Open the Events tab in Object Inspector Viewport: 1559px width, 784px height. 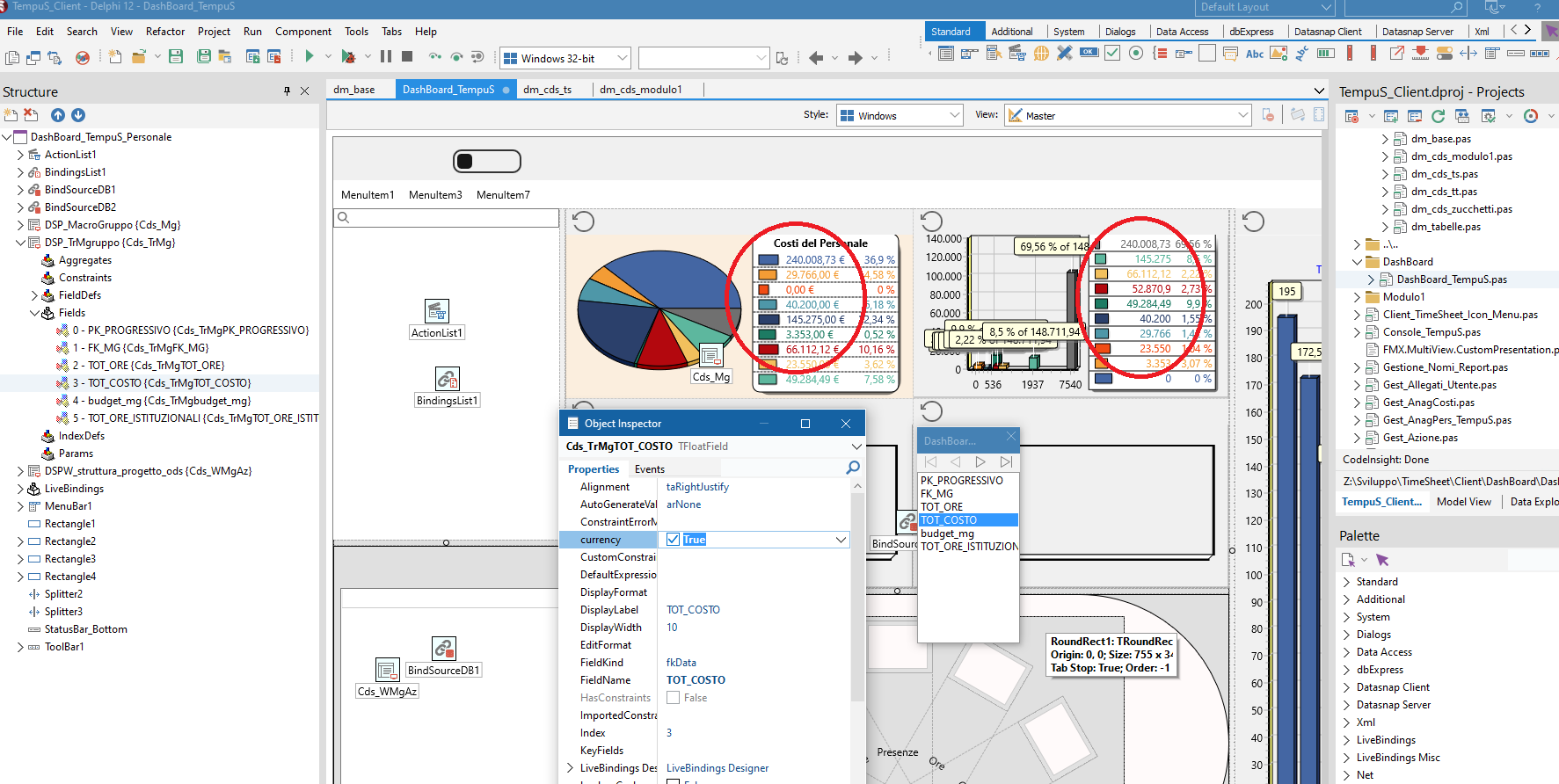[x=650, y=469]
